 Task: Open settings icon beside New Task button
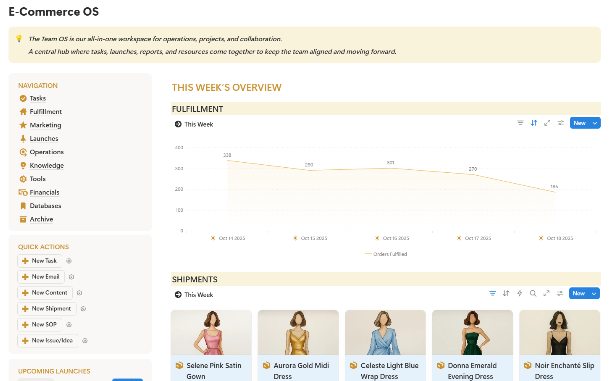click(69, 261)
